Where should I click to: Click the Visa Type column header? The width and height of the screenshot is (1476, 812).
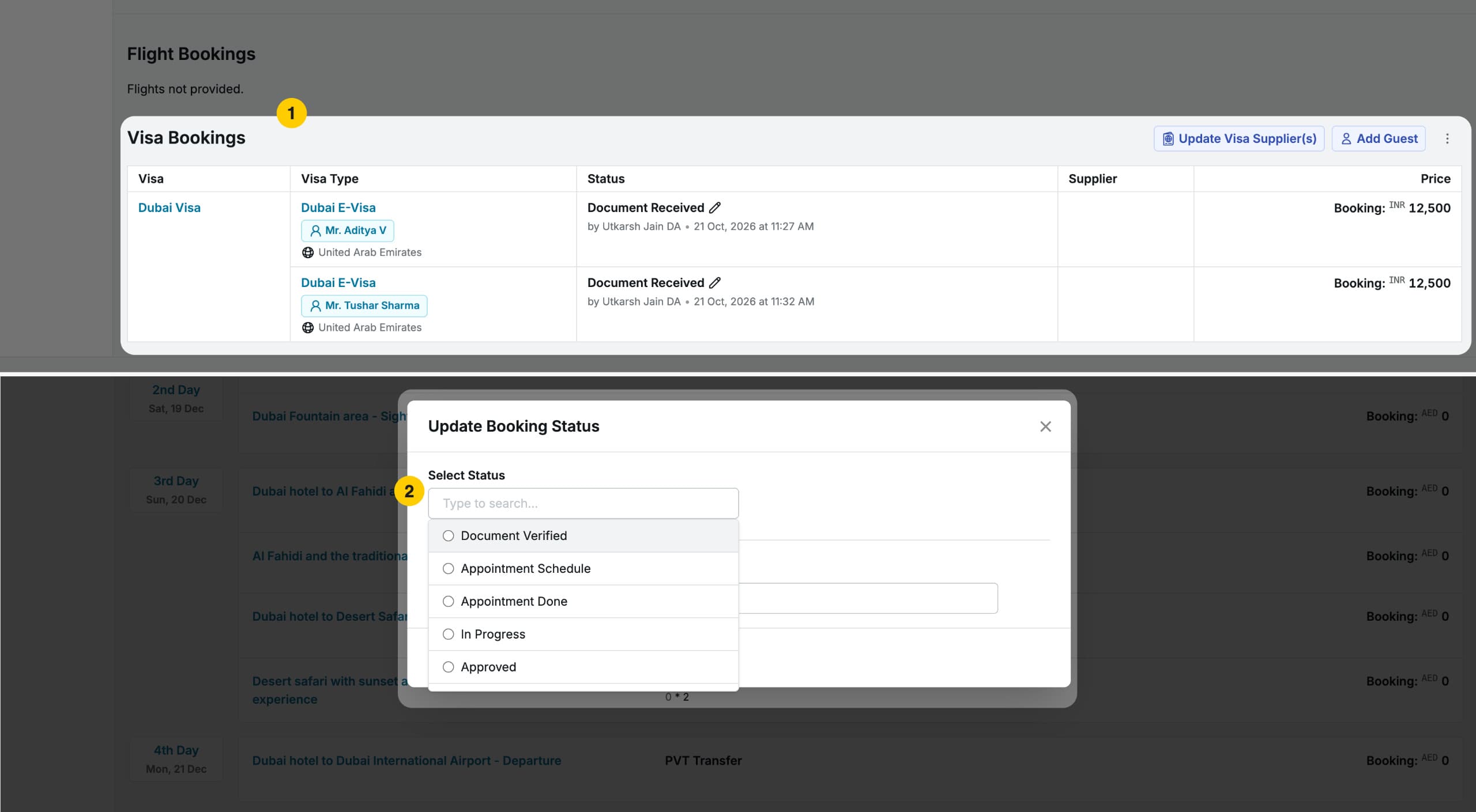329,179
